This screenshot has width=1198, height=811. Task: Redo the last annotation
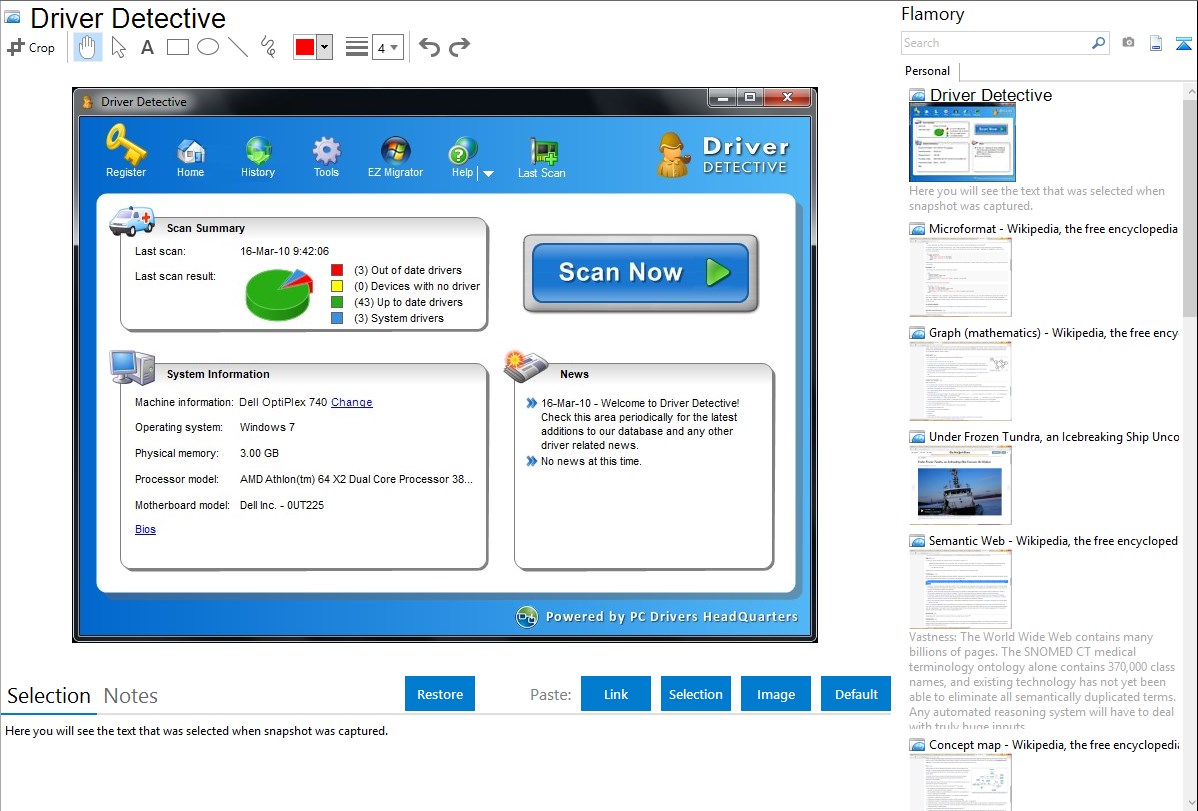[x=459, y=47]
